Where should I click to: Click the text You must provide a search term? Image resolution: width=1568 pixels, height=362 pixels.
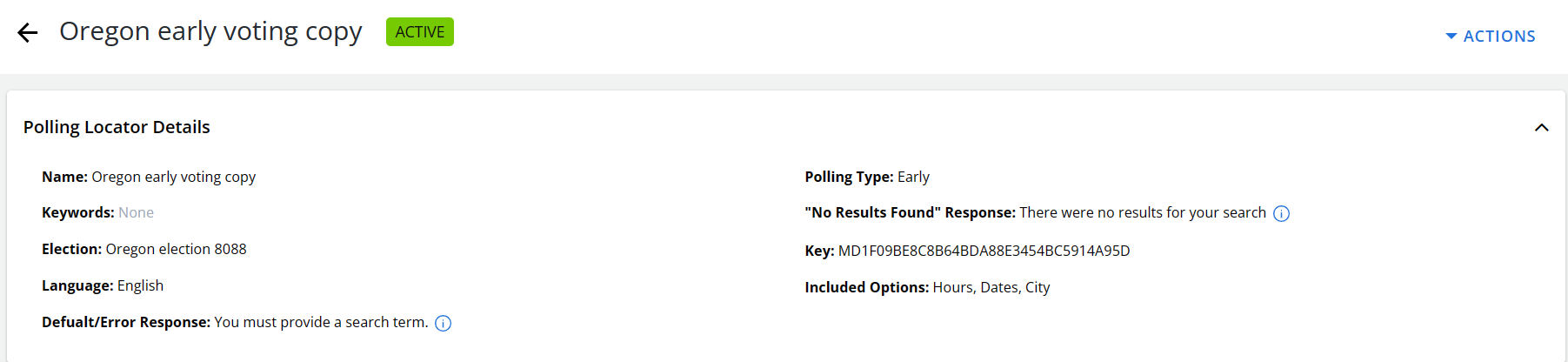321,322
